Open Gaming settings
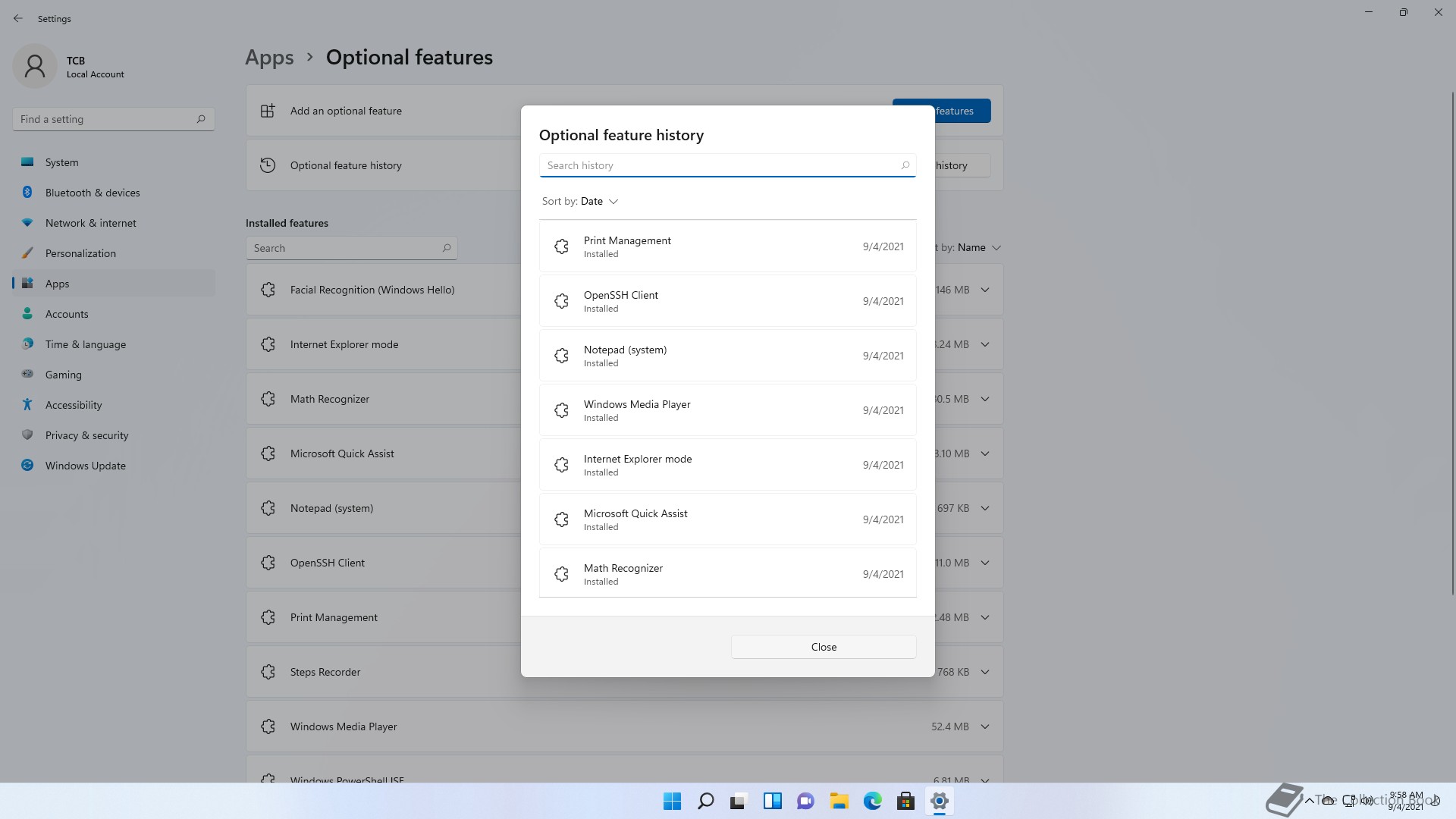 coord(114,375)
